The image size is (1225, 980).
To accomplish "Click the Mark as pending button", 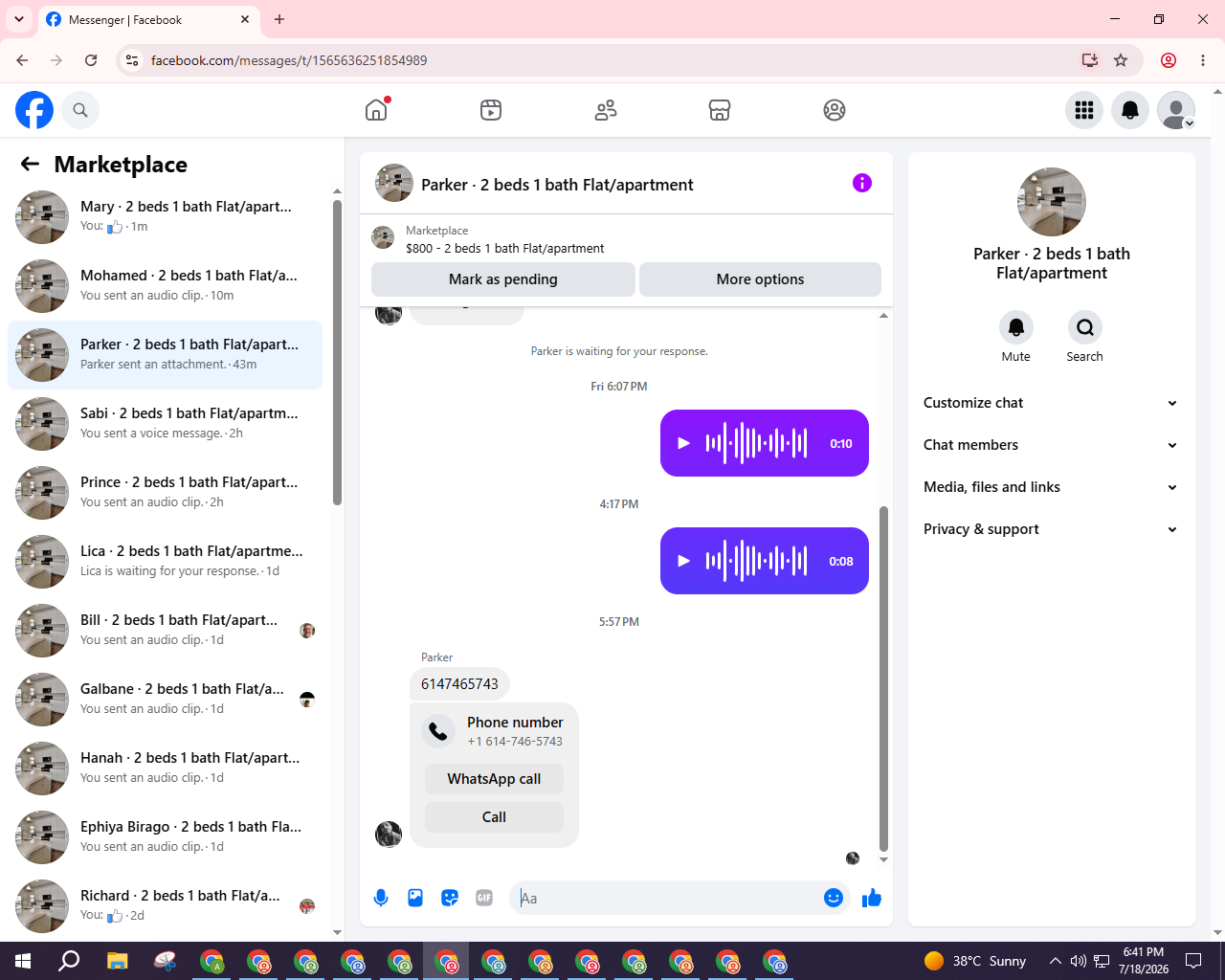I will (503, 279).
